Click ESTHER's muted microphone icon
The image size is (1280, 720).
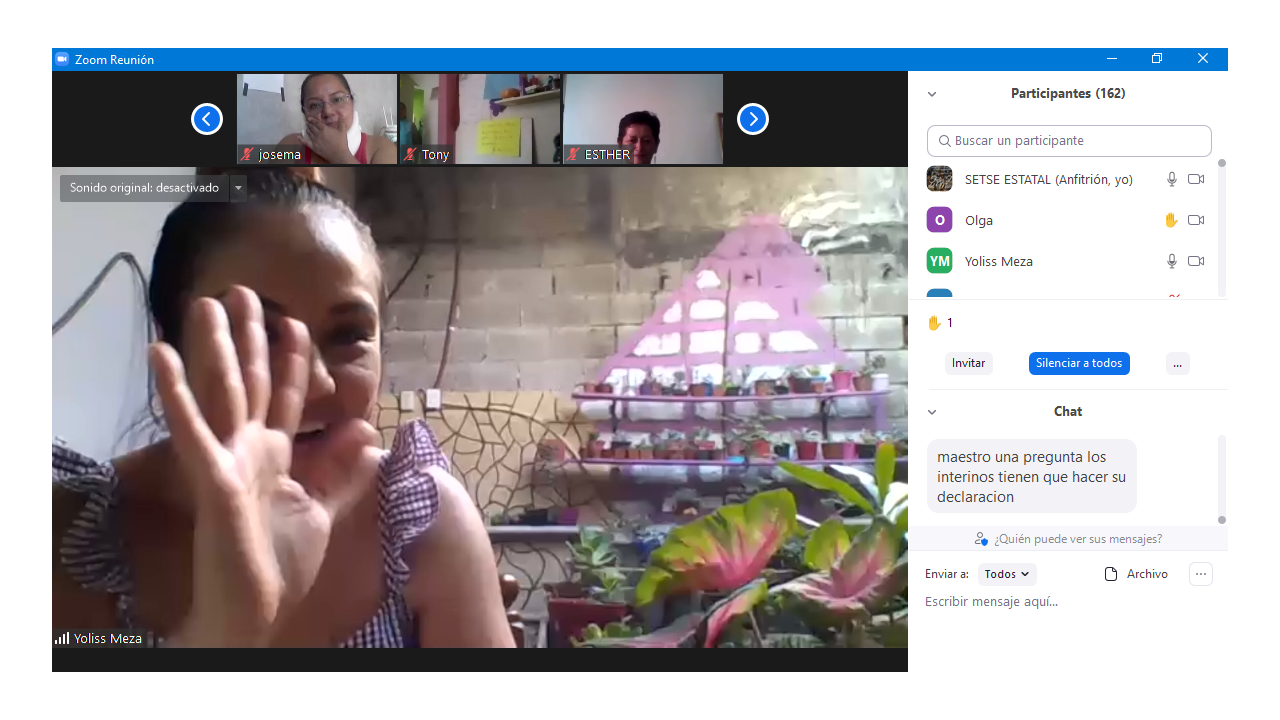tap(574, 154)
